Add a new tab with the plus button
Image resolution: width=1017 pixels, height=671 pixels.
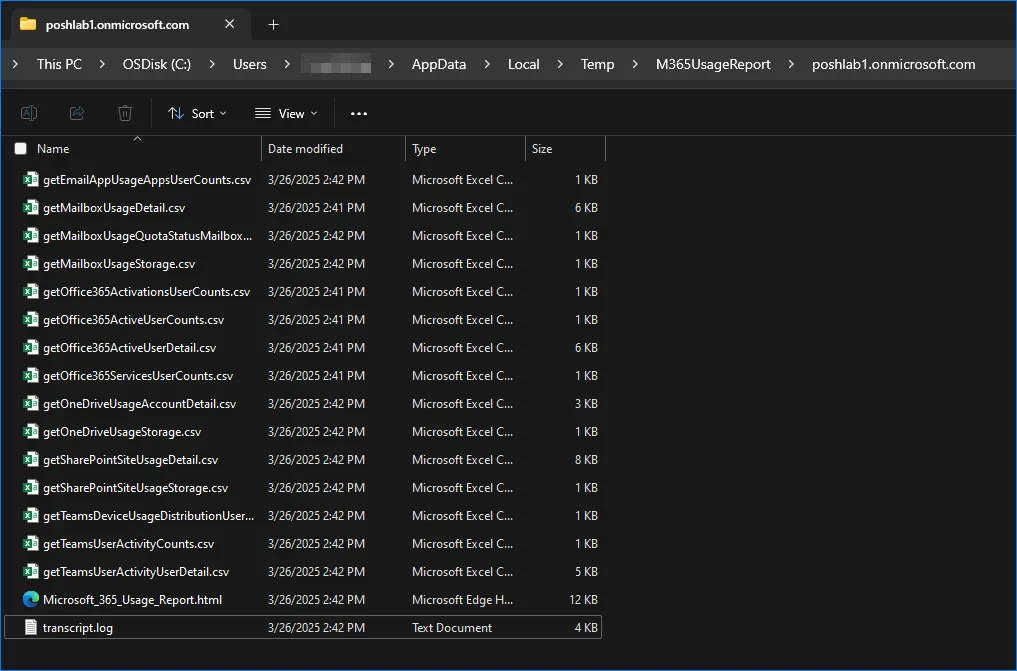[x=273, y=24]
